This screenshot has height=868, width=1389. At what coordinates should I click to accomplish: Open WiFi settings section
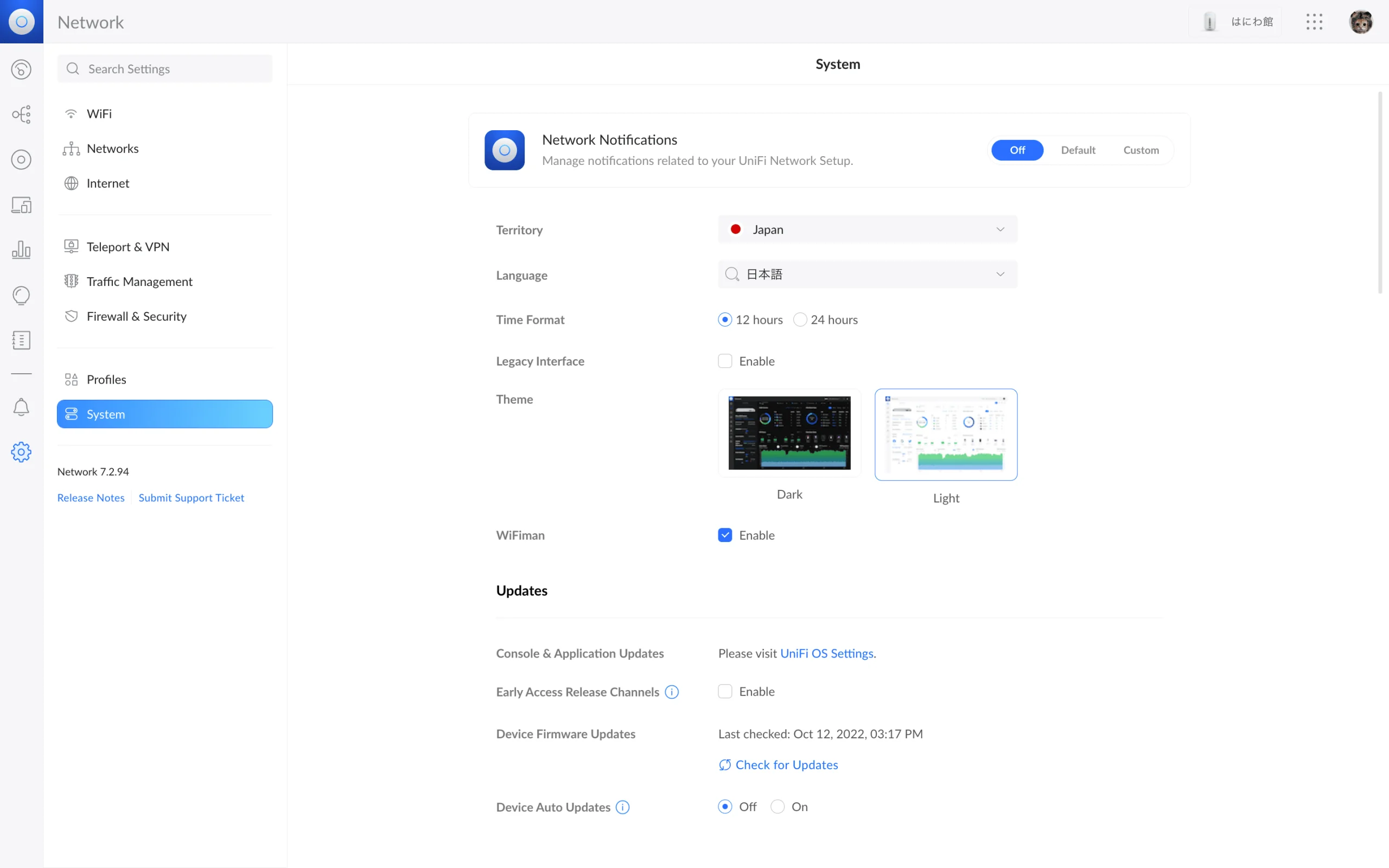165,114
